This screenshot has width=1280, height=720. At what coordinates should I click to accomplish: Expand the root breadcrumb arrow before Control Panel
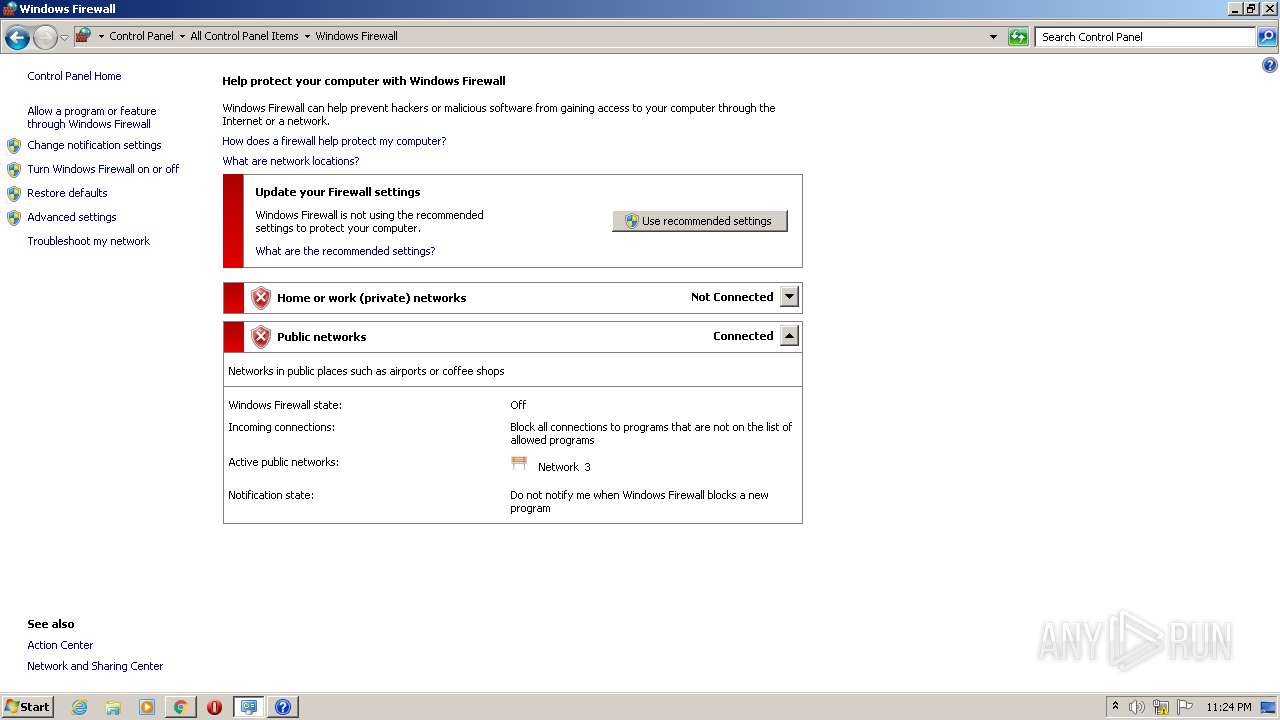click(101, 36)
